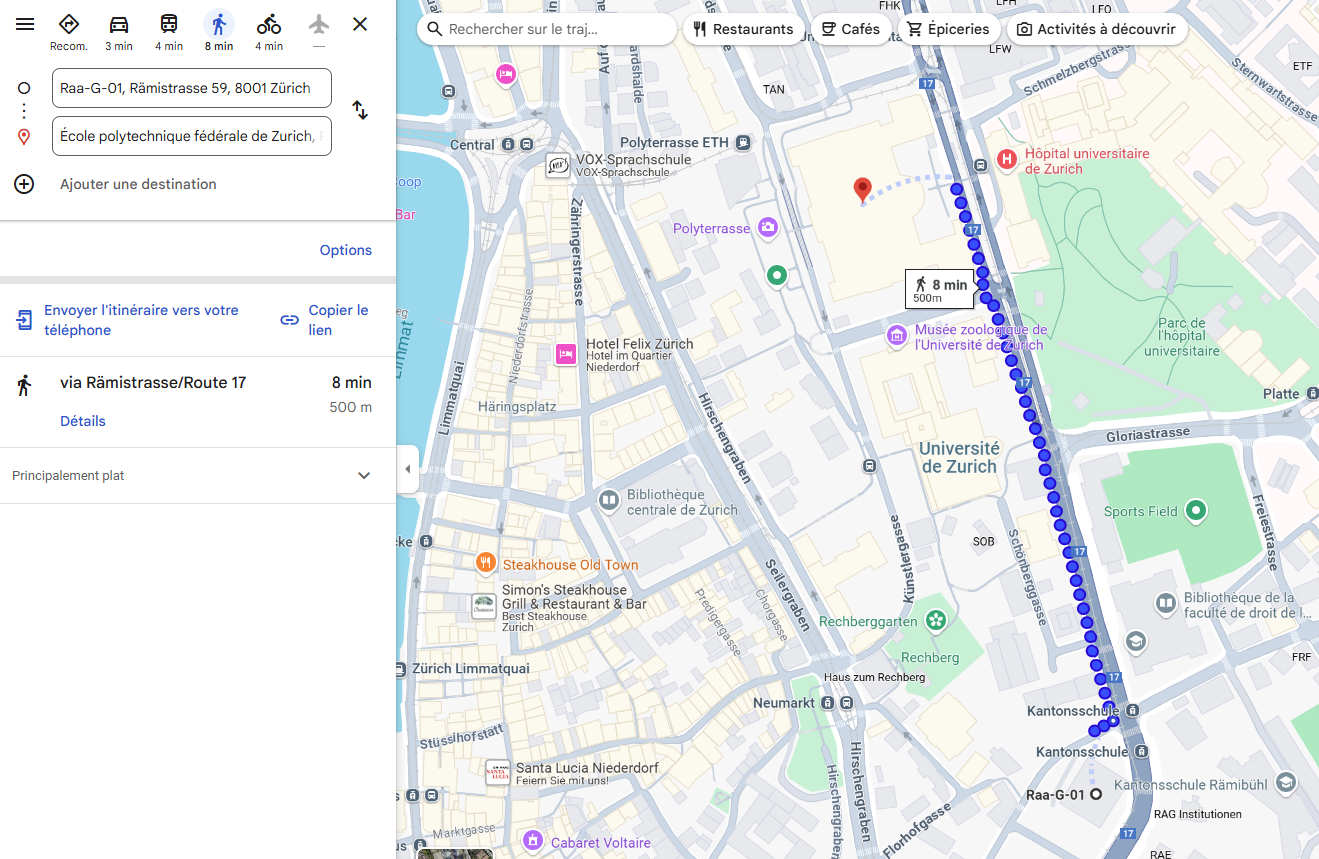Click Neumarkt transit stop icon
The image size is (1319, 859).
(x=828, y=703)
